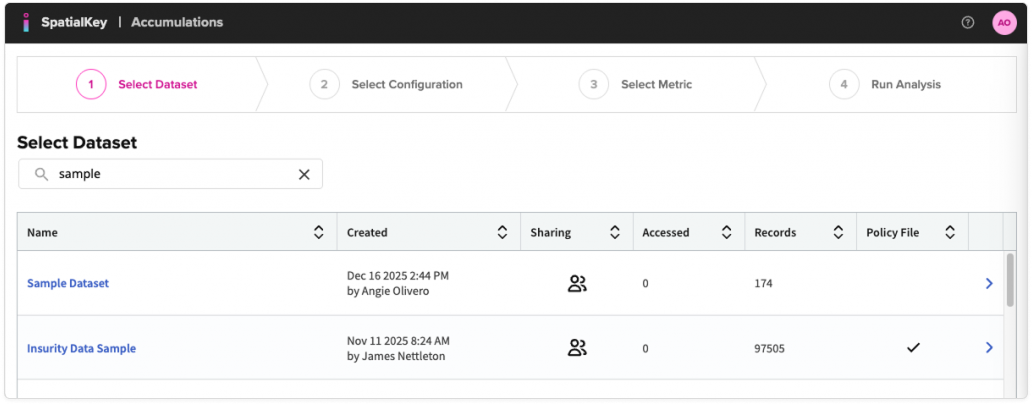Open Sample Dataset row chevron arrow

pos(988,283)
